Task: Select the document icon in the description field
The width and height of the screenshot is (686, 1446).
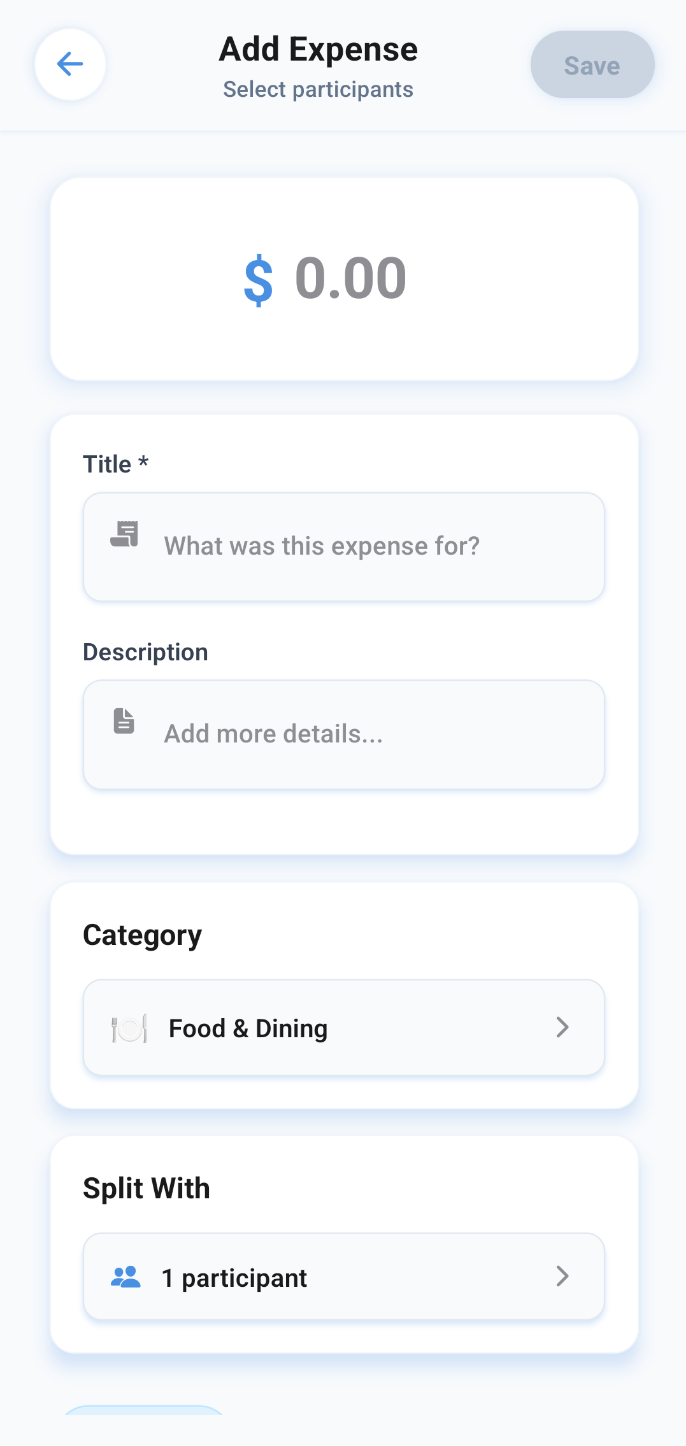Action: click(123, 720)
